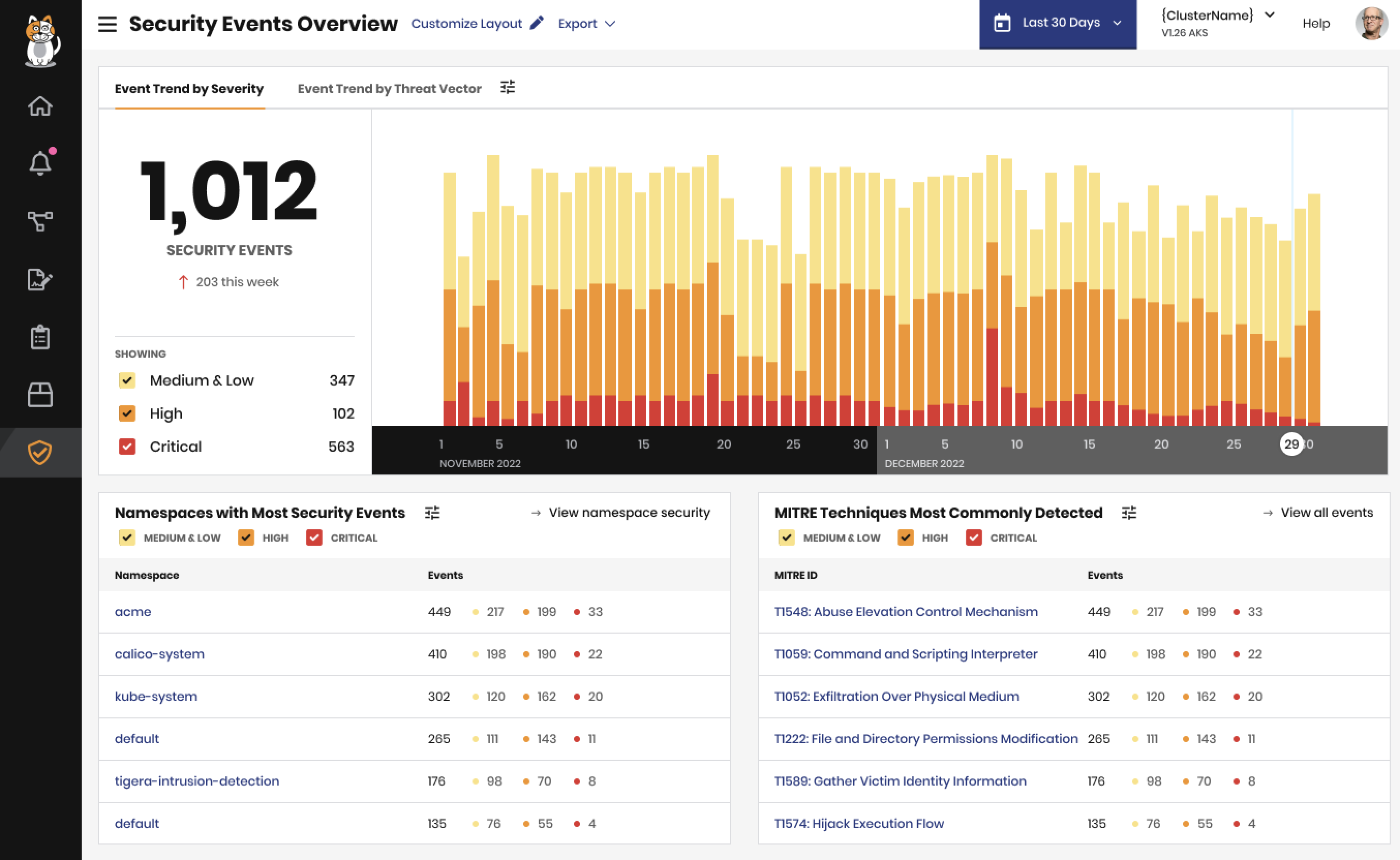
Task: Open the Export options dropdown
Action: coord(585,22)
